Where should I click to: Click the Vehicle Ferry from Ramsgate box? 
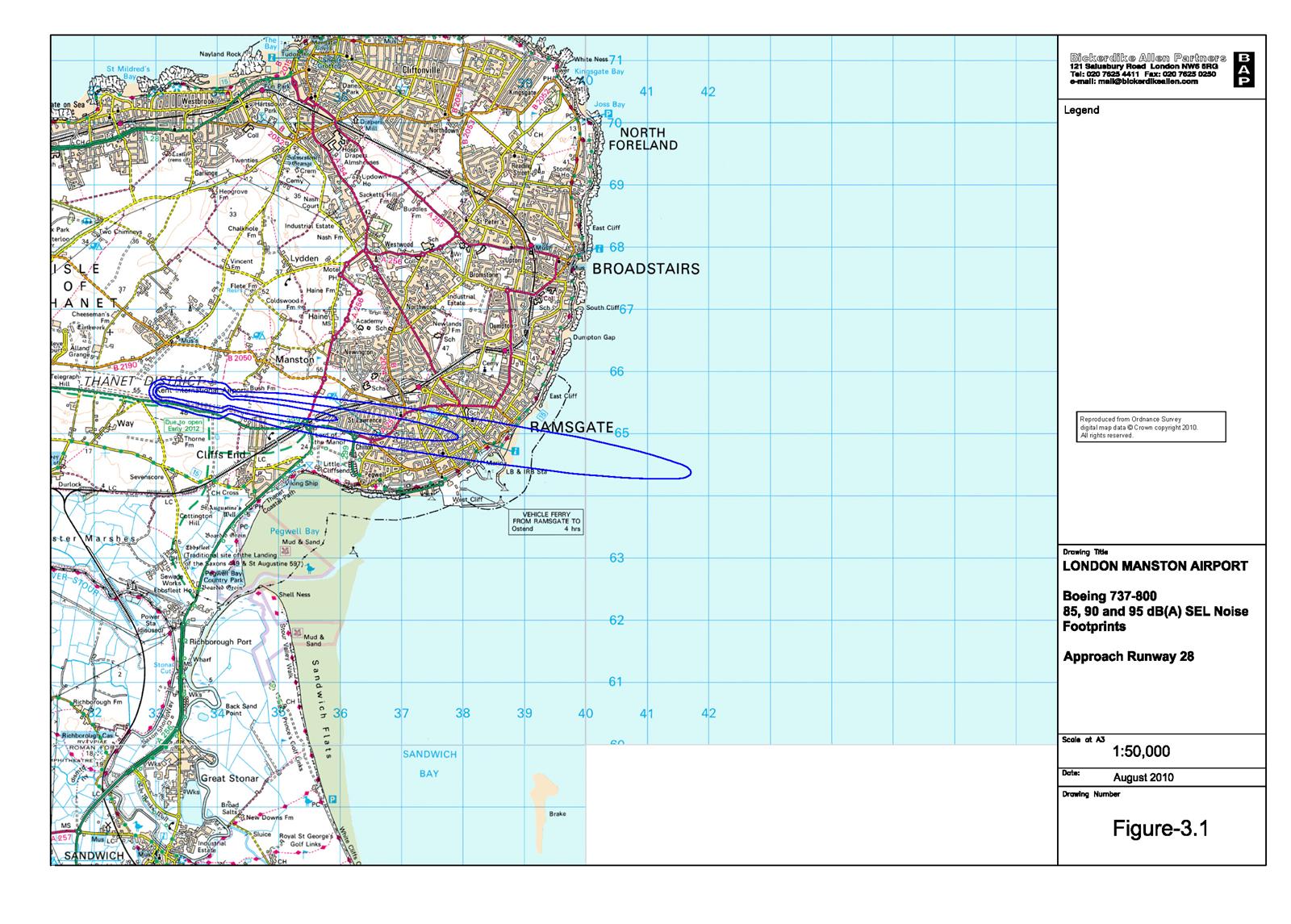[545, 521]
